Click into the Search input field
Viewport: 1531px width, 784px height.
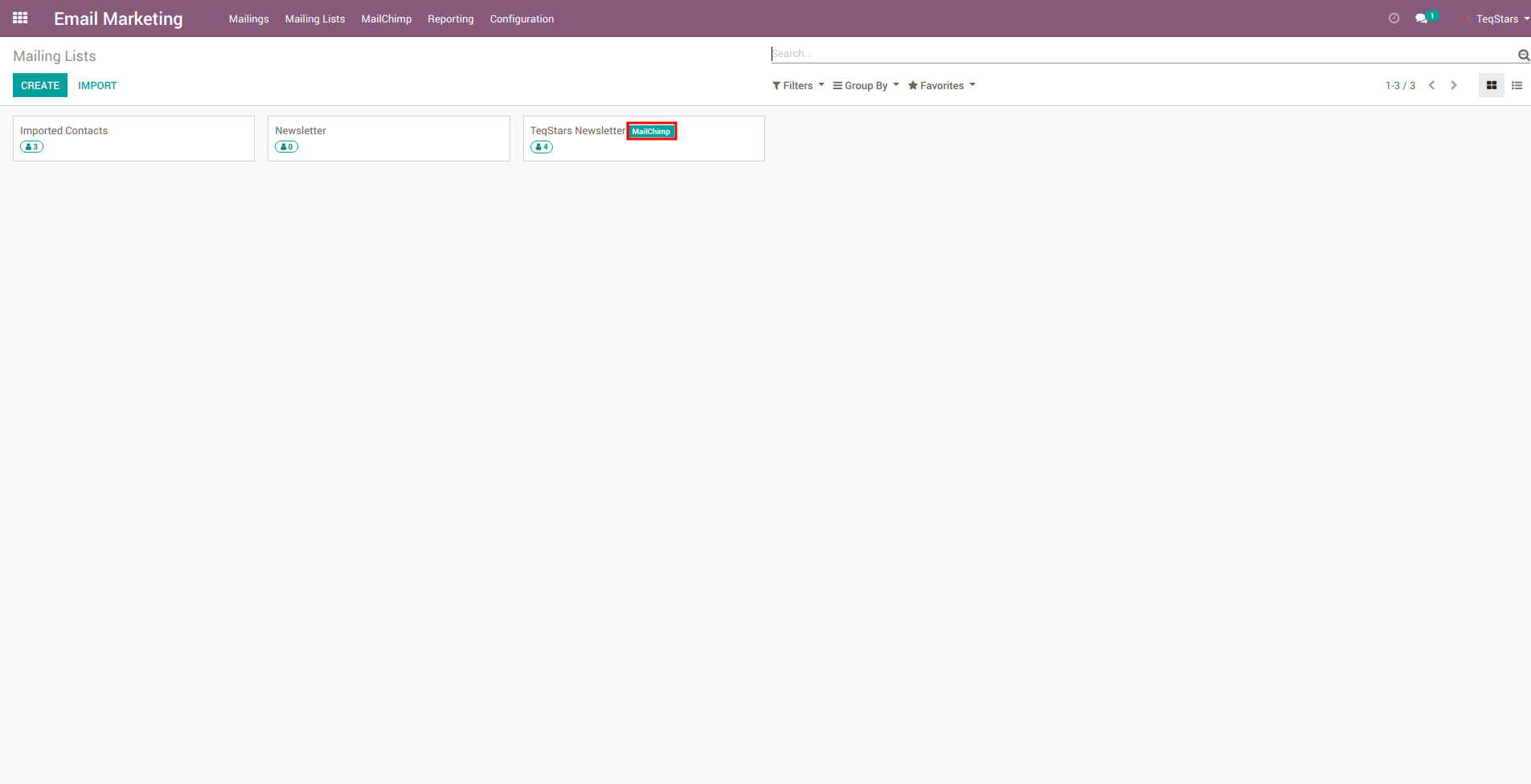[1141, 54]
